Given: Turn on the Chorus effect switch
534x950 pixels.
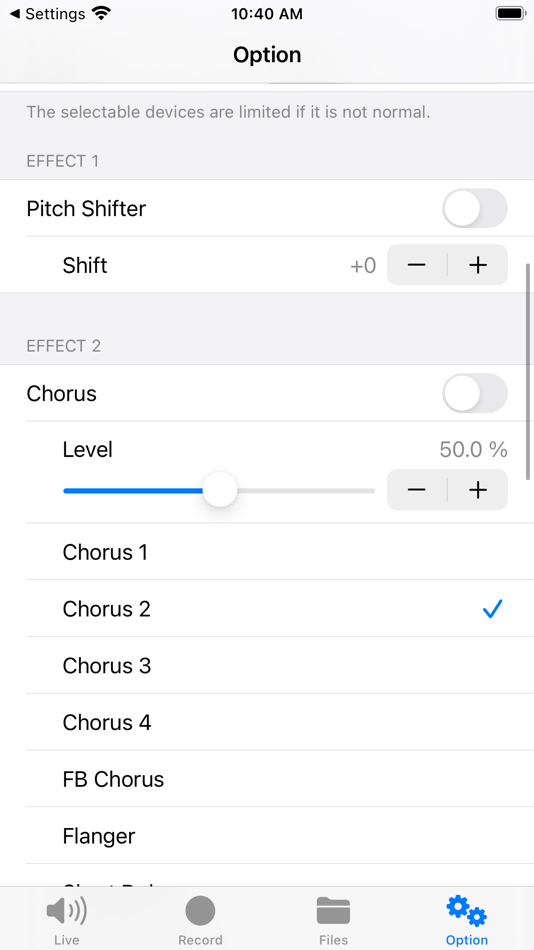Looking at the screenshot, I should pyautogui.click(x=475, y=393).
